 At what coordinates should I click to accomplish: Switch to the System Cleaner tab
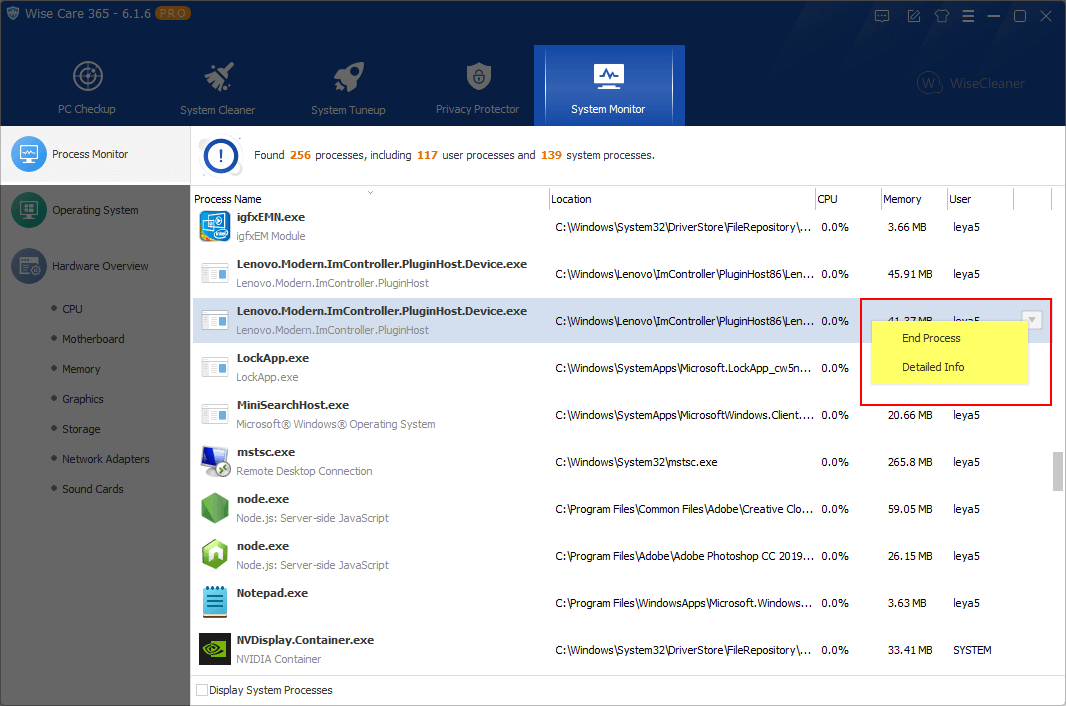click(218, 86)
